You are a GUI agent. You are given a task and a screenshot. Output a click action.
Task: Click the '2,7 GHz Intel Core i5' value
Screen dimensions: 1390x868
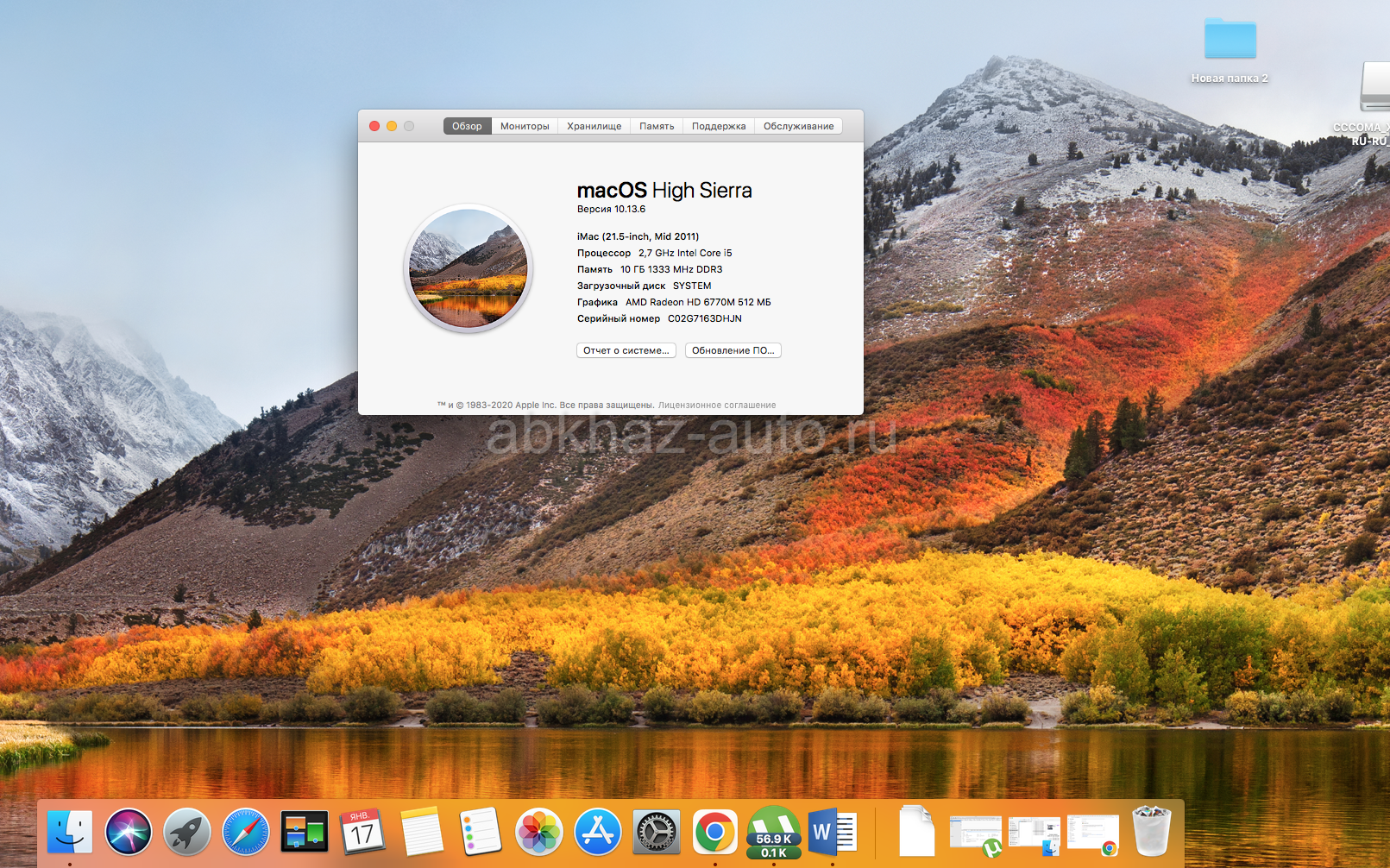click(685, 253)
